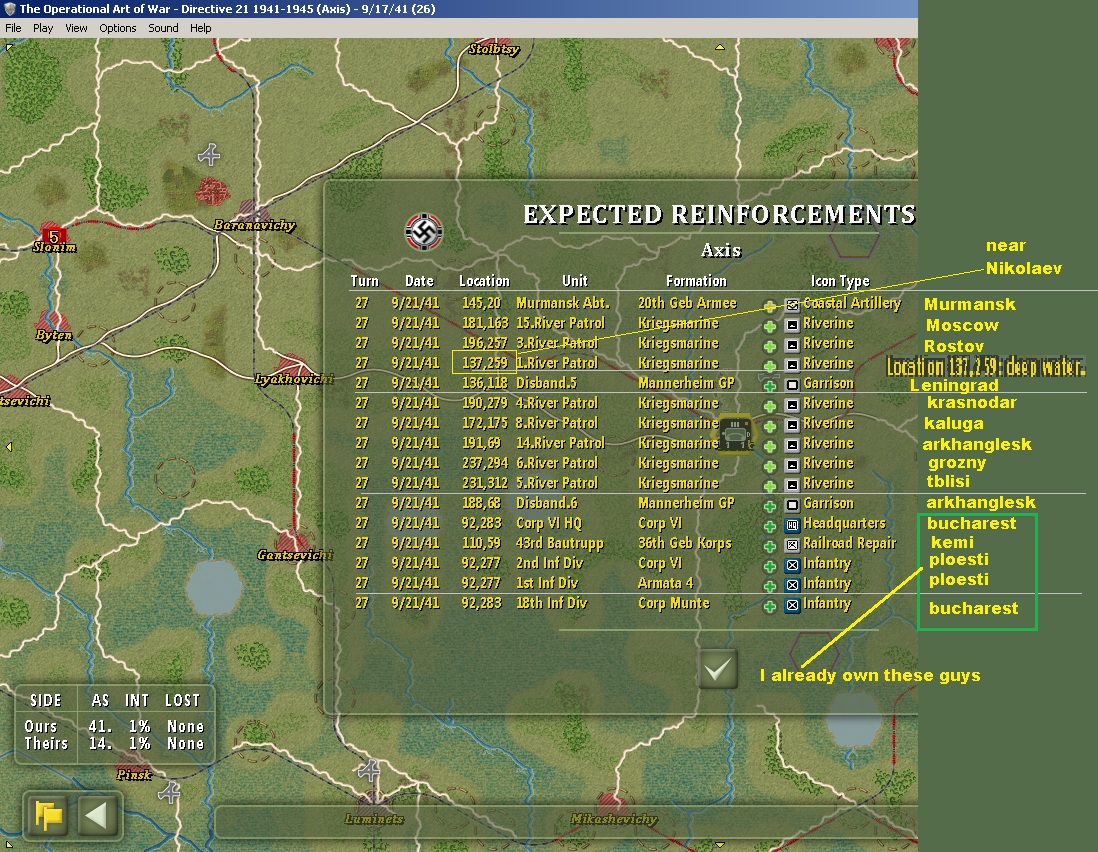Image resolution: width=1098 pixels, height=852 pixels.
Task: Click the Garrison icon in Disband.5 row
Action: click(792, 385)
